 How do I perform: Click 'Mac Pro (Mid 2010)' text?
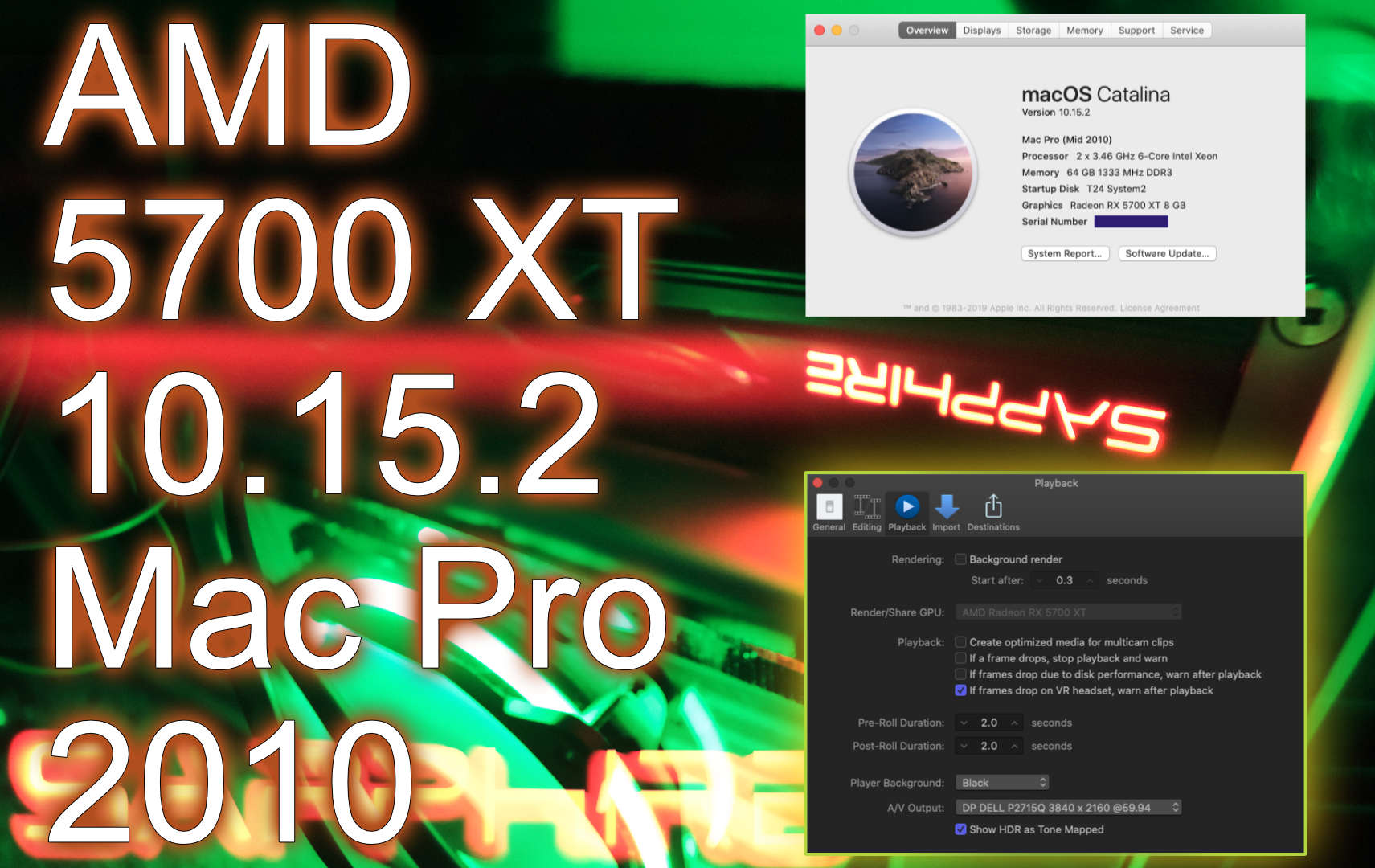1066,140
